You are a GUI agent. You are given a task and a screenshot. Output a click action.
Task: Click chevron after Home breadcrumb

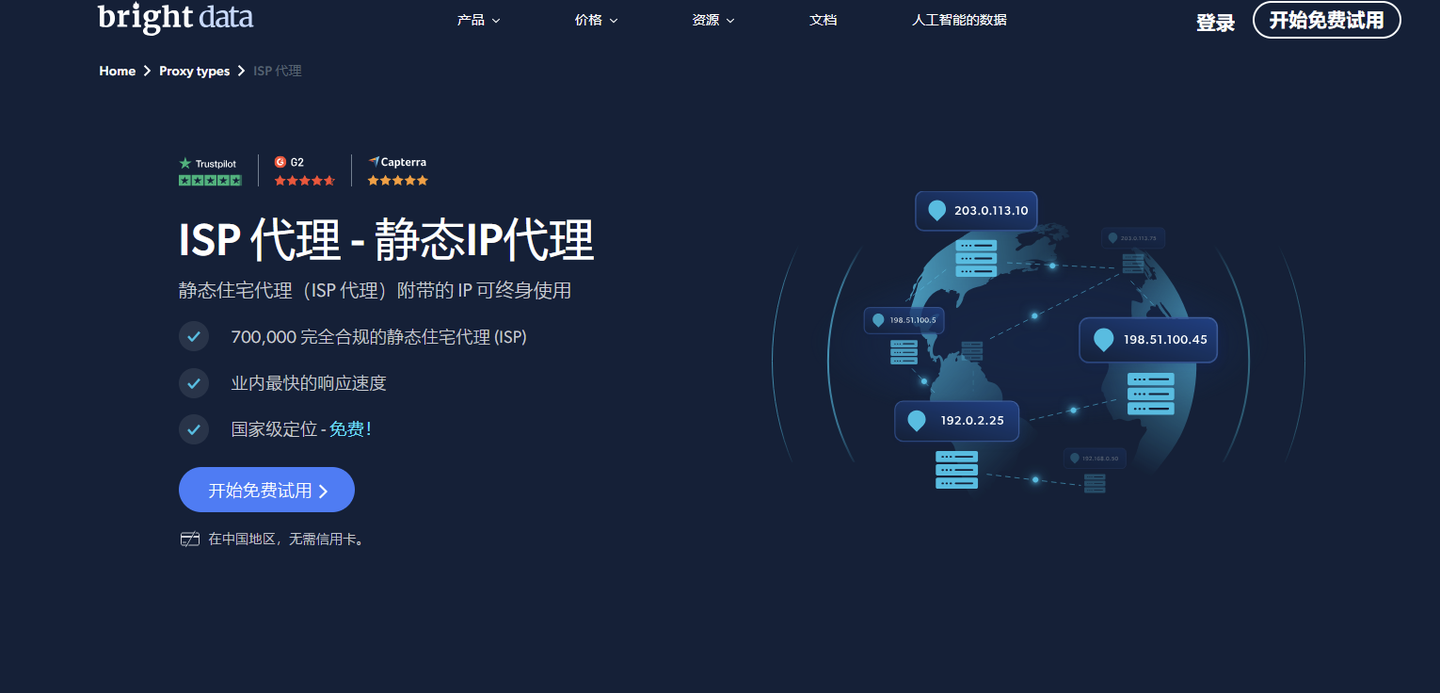click(147, 71)
